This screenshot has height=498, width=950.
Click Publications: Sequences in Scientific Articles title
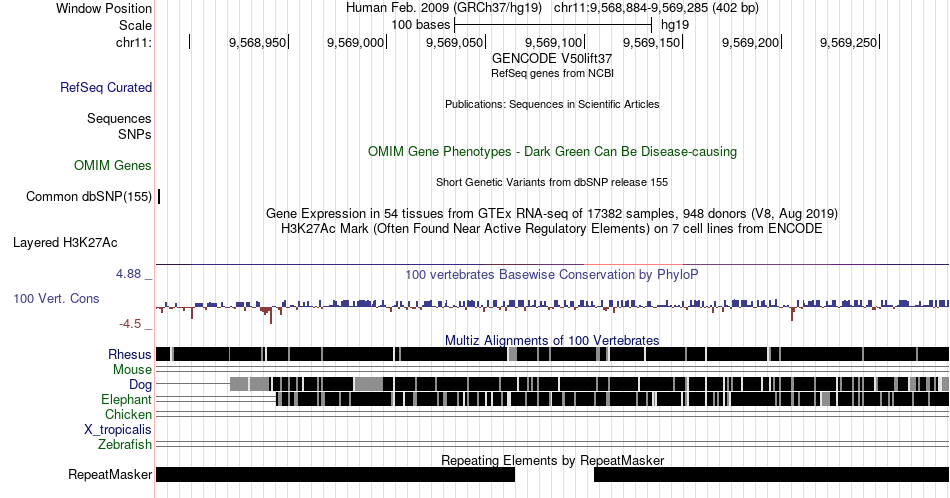point(552,104)
